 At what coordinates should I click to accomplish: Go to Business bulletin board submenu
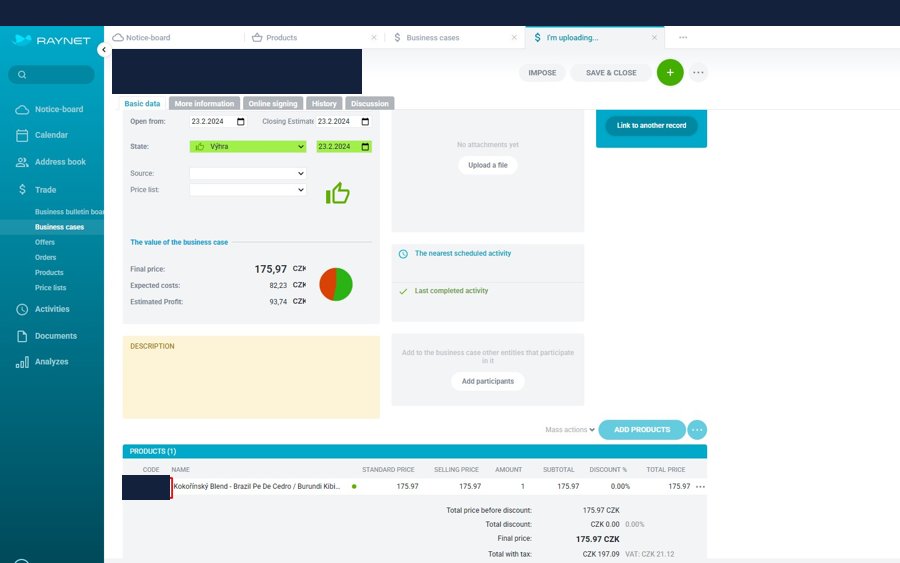tap(69, 212)
